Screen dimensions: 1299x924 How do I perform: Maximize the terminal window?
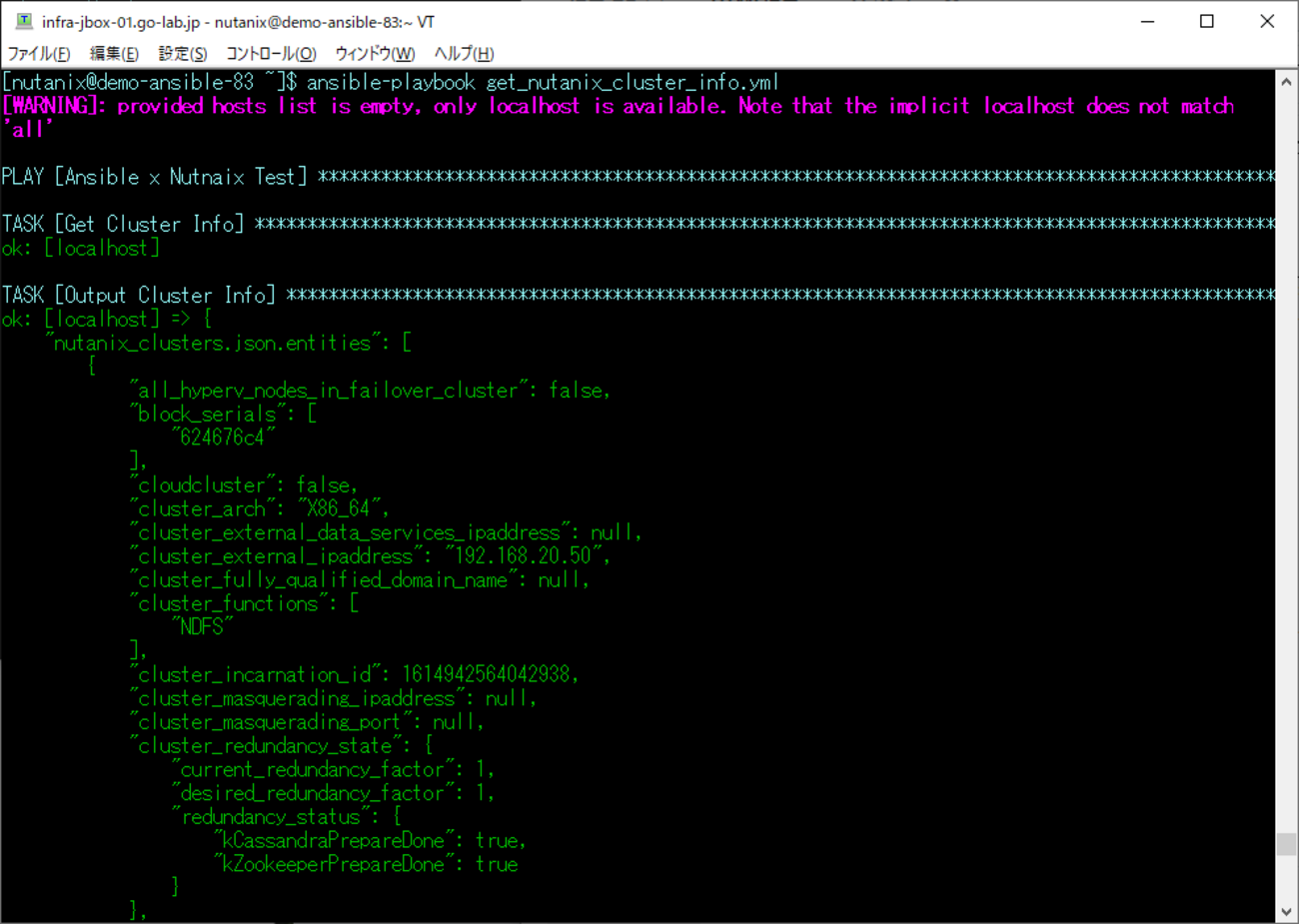(x=1207, y=21)
